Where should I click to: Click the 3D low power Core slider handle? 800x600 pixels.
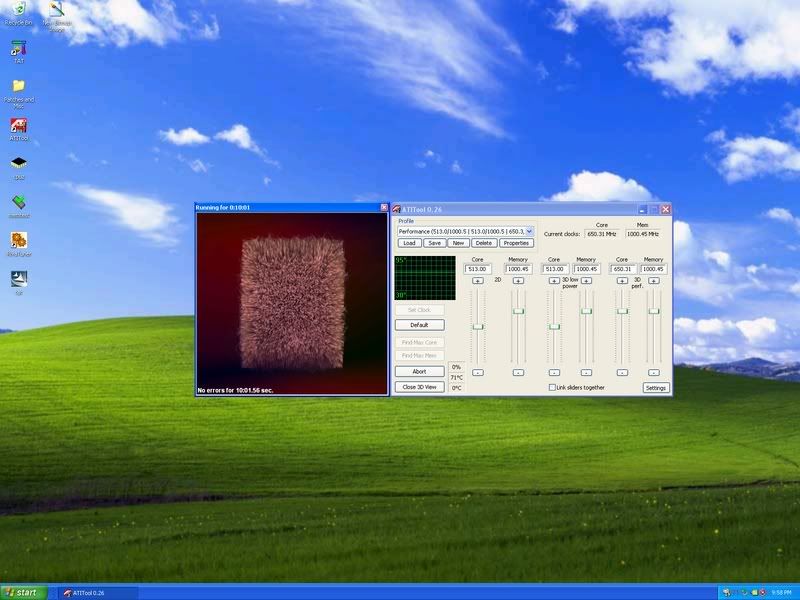[554, 327]
